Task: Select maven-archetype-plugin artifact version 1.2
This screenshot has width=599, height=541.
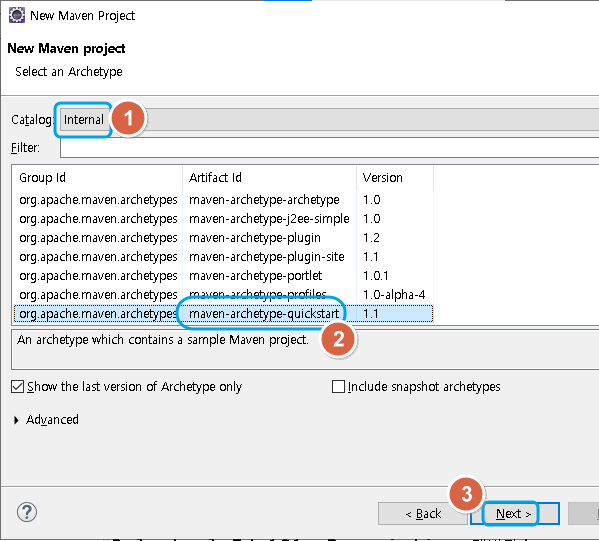Action: (x=223, y=238)
